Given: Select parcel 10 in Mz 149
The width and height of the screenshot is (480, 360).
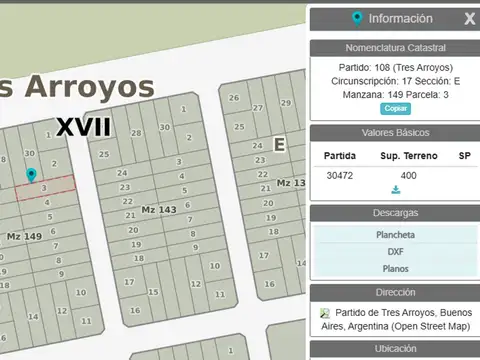Looking at the screenshot, I should click(81, 293).
